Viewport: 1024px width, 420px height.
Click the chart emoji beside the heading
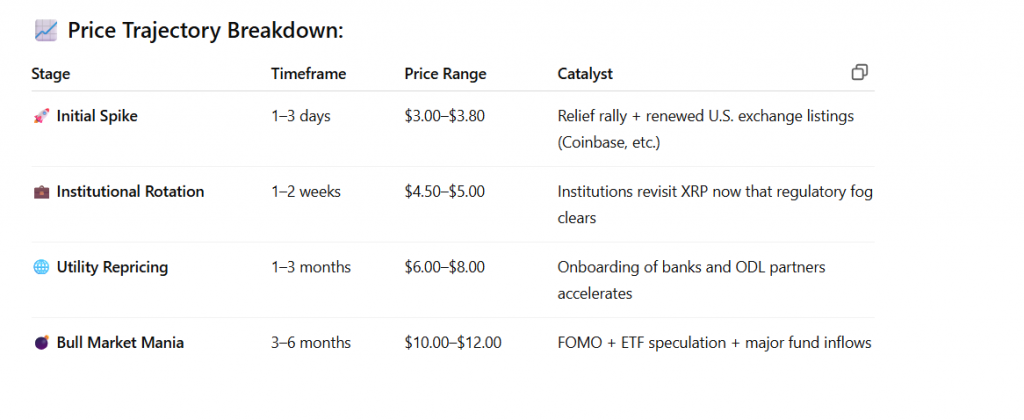[45, 31]
